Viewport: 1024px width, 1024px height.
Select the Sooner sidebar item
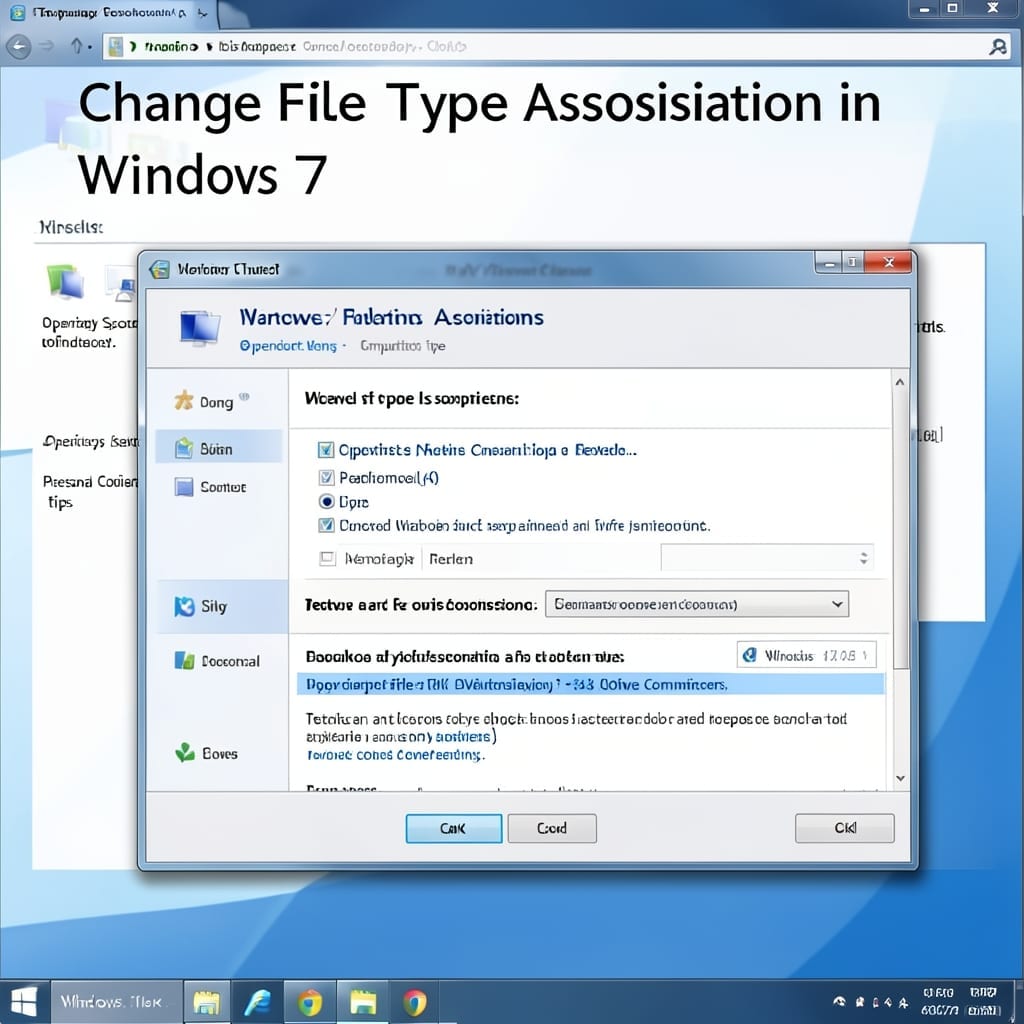pos(210,487)
